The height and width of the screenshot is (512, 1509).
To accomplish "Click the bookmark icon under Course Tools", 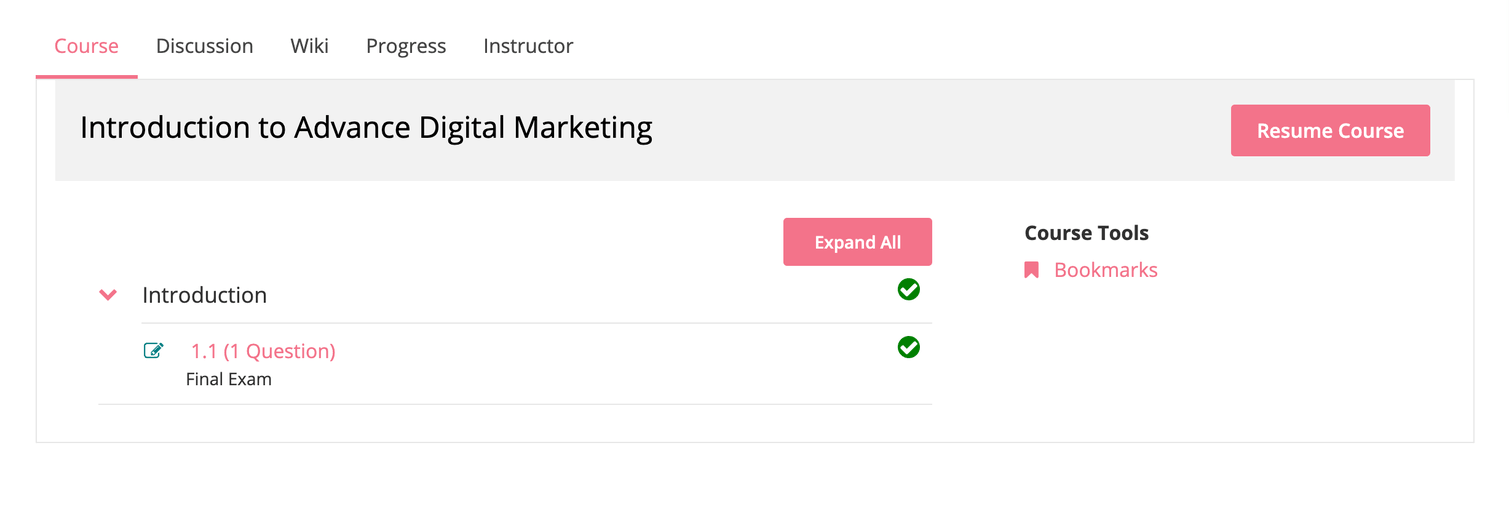I will point(1032,270).
